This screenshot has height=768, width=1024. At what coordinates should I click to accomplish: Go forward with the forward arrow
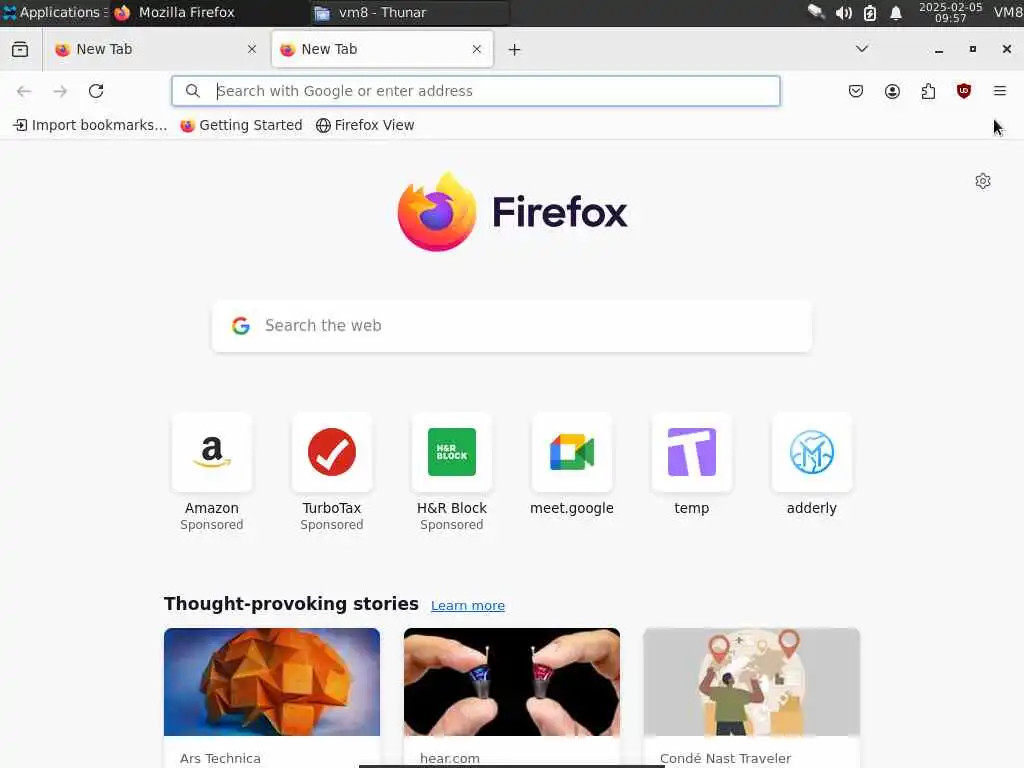tap(60, 91)
